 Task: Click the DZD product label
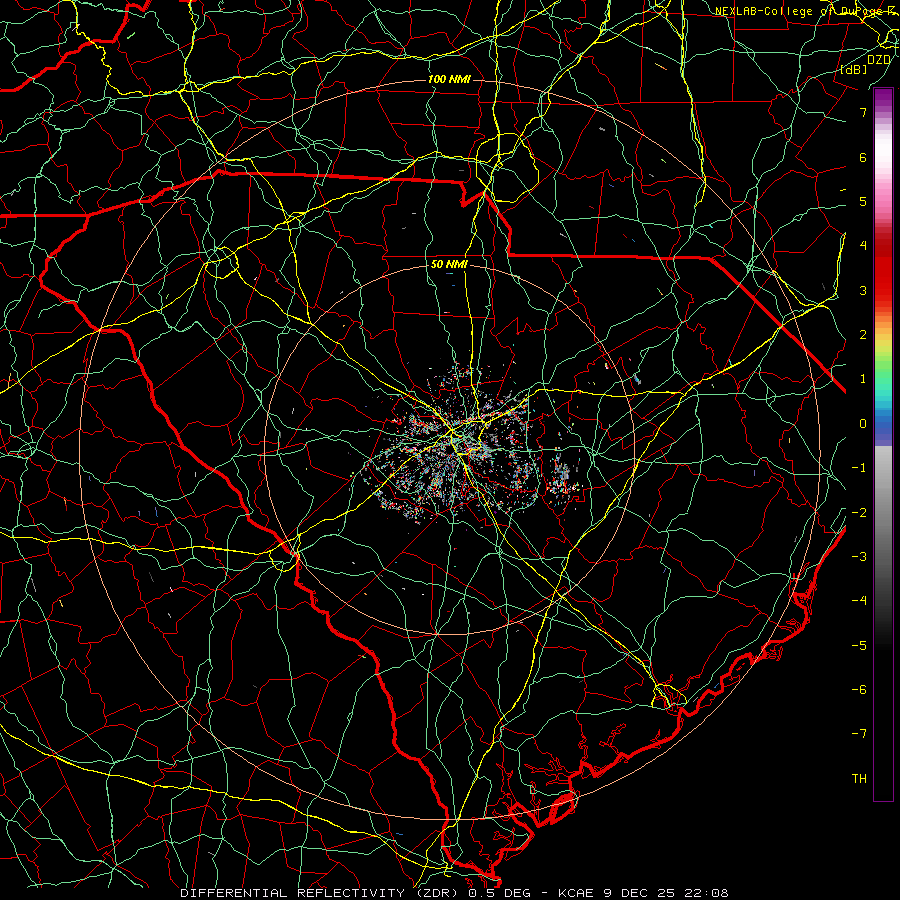pos(879,59)
